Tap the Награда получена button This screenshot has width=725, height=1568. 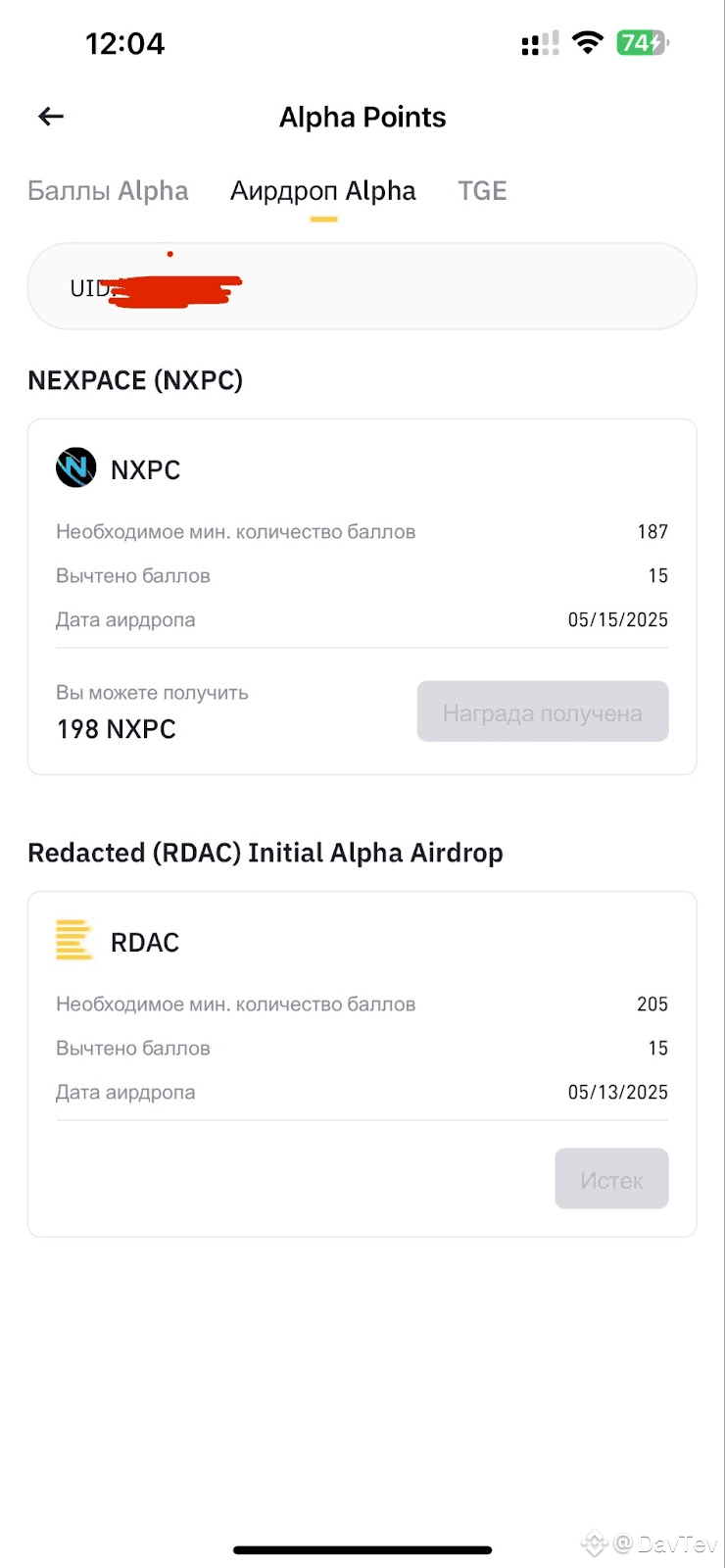[x=543, y=711]
